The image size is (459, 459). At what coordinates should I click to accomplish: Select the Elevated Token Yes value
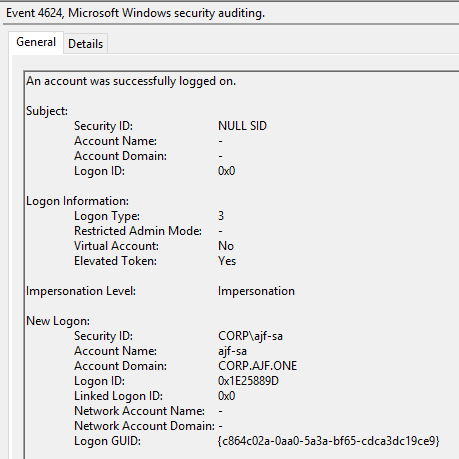227,261
